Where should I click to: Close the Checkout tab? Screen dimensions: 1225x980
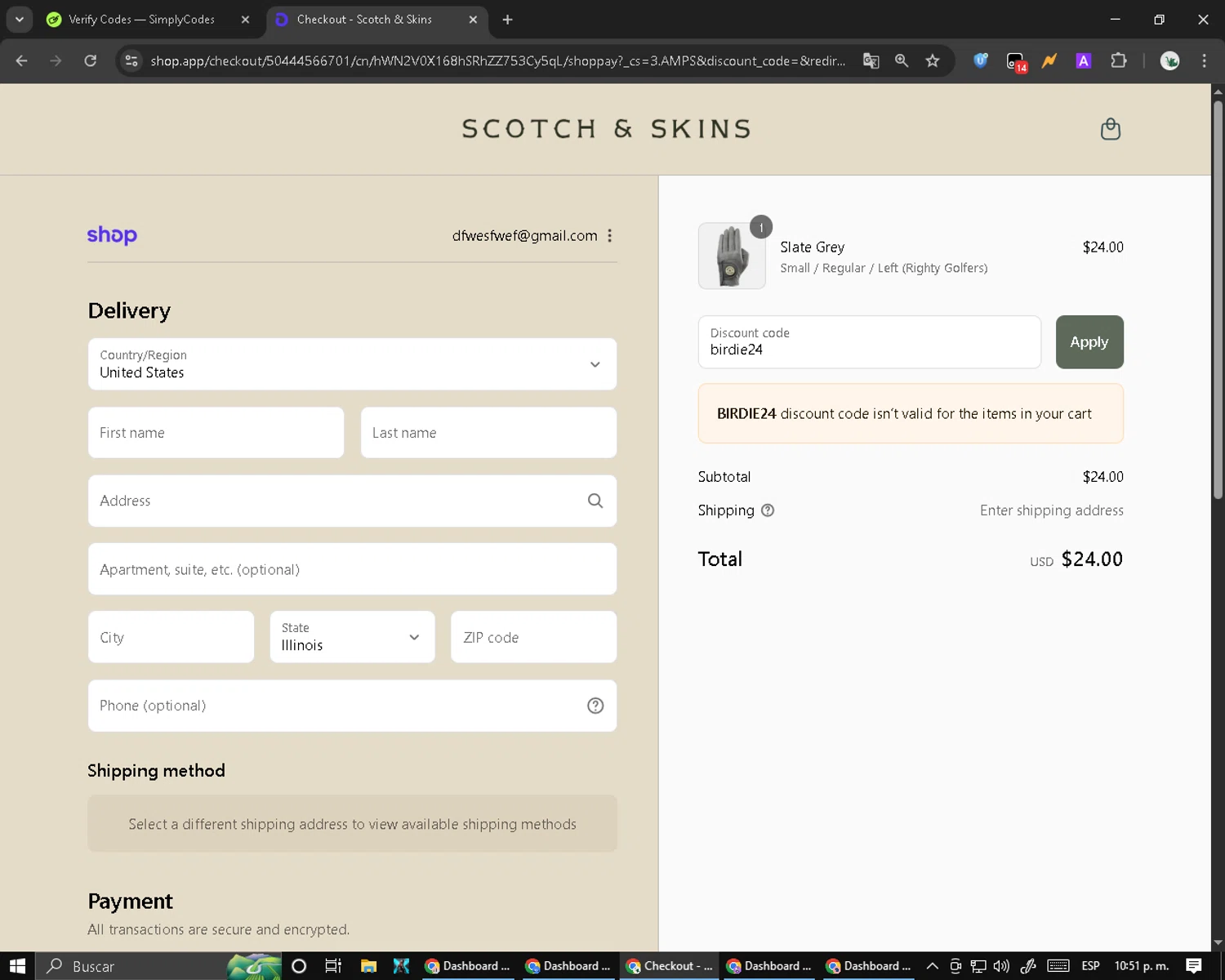pos(473,20)
